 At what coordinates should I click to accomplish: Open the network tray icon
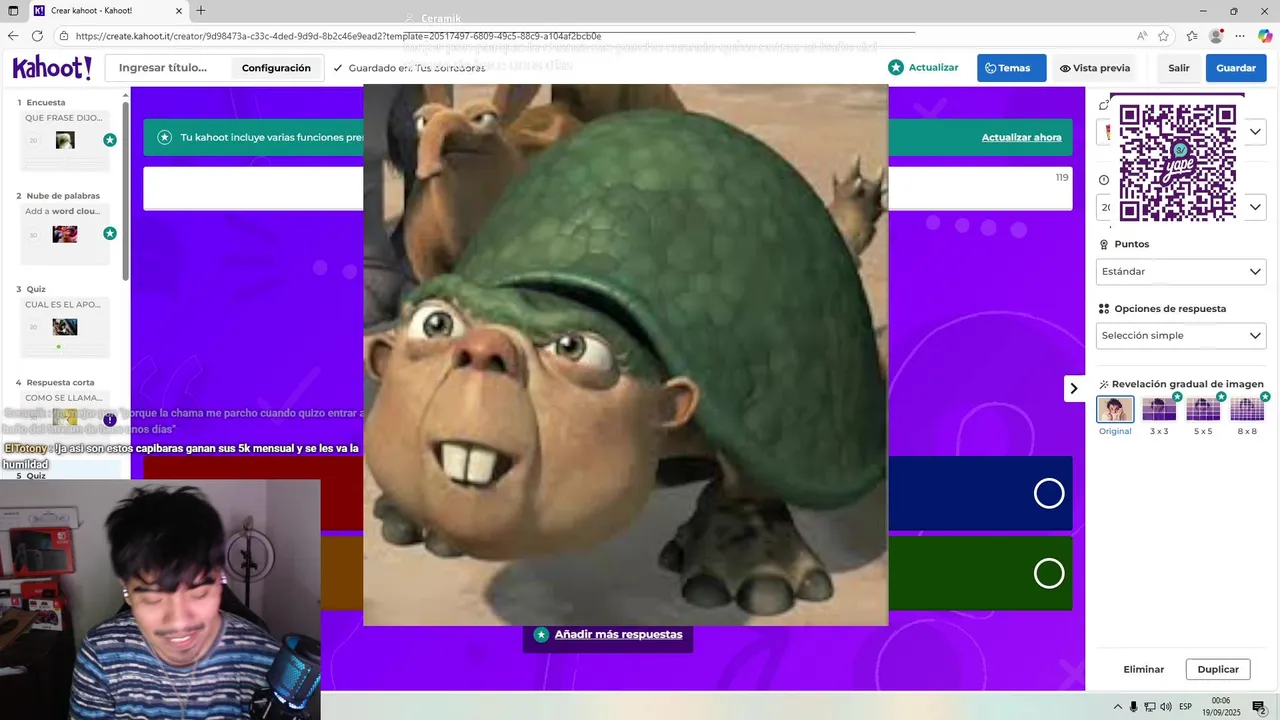pos(1150,707)
